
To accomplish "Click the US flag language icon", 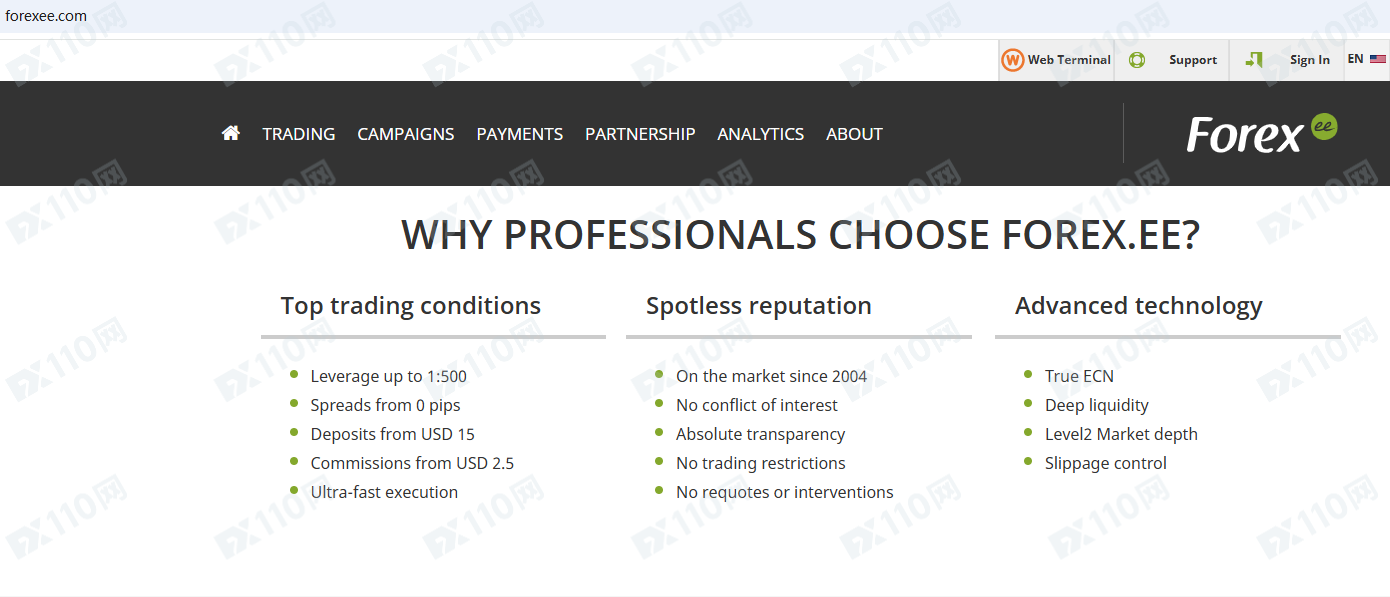I will [x=1378, y=59].
